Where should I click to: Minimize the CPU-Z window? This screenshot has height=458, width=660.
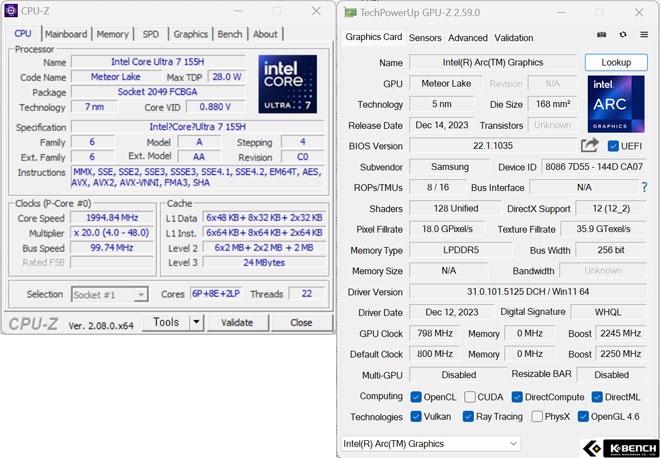(x=239, y=11)
